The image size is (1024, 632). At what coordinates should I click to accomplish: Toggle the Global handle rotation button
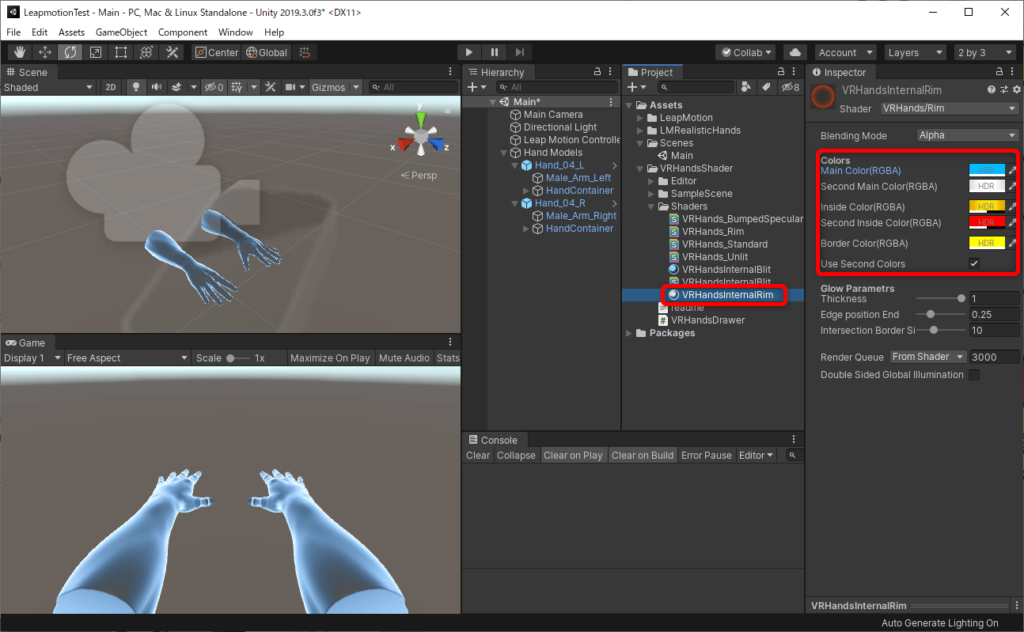coord(266,52)
